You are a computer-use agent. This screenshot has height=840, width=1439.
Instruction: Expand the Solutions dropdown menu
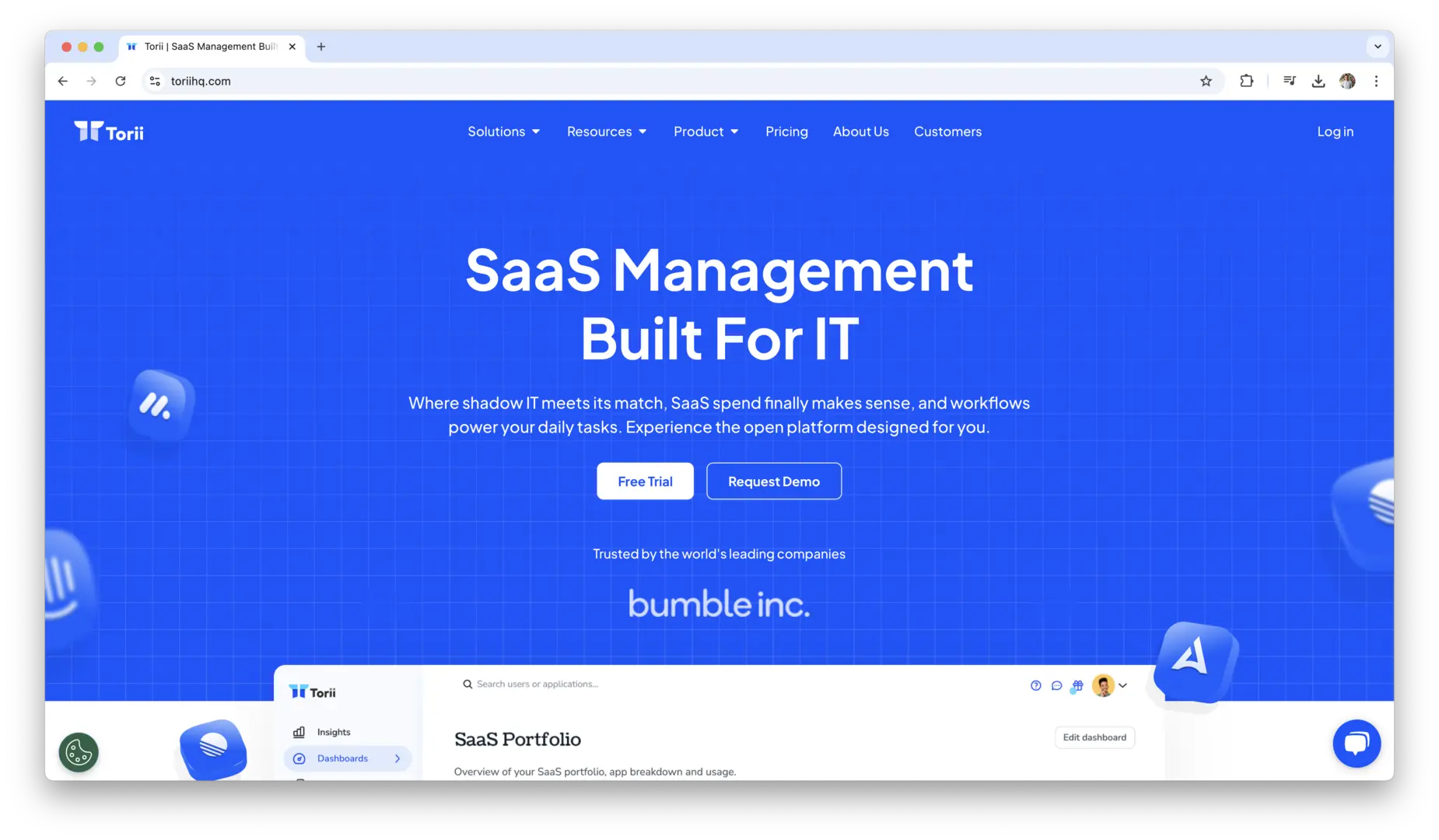tap(503, 131)
